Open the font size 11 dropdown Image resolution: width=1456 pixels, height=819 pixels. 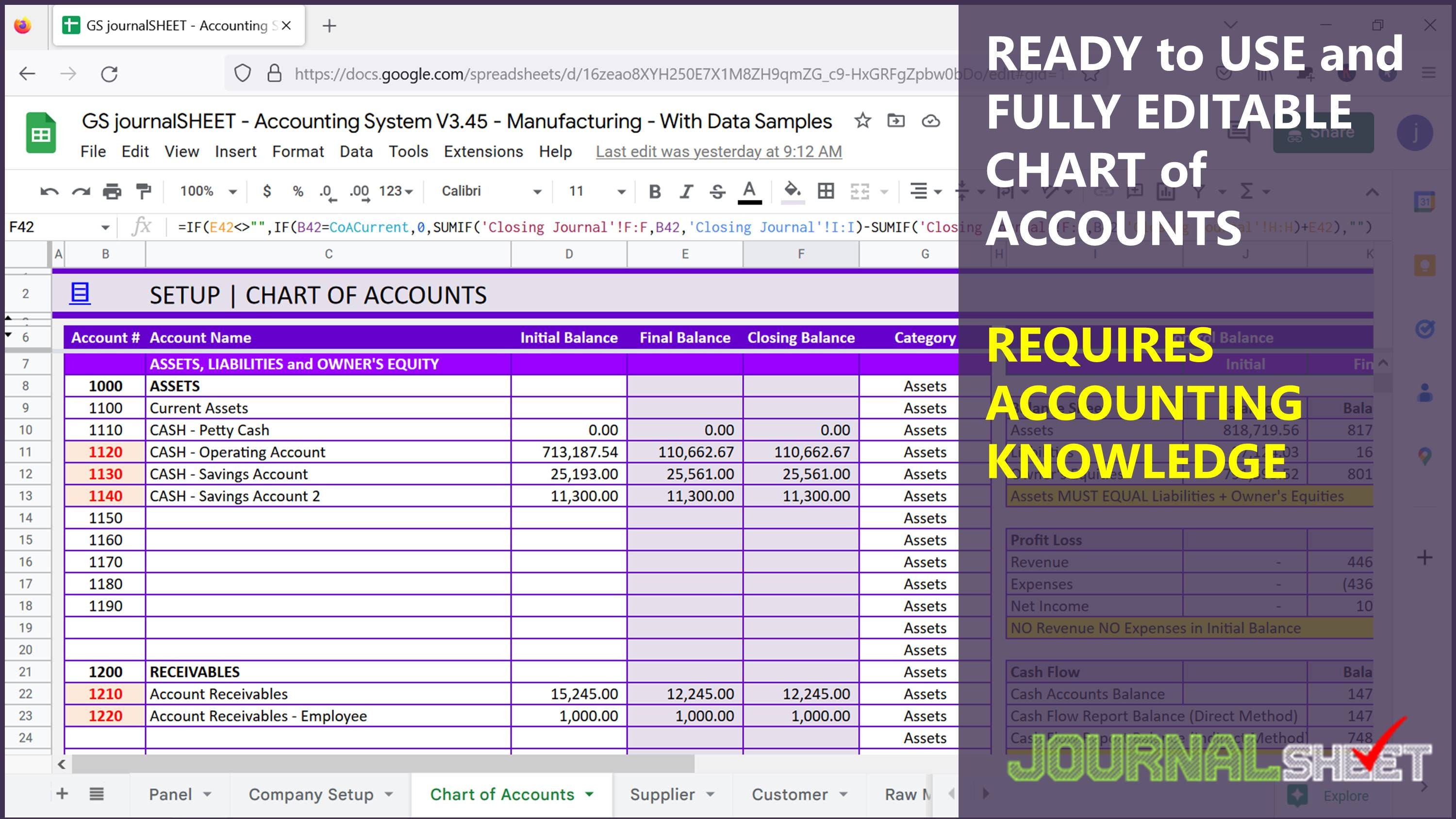click(x=596, y=191)
